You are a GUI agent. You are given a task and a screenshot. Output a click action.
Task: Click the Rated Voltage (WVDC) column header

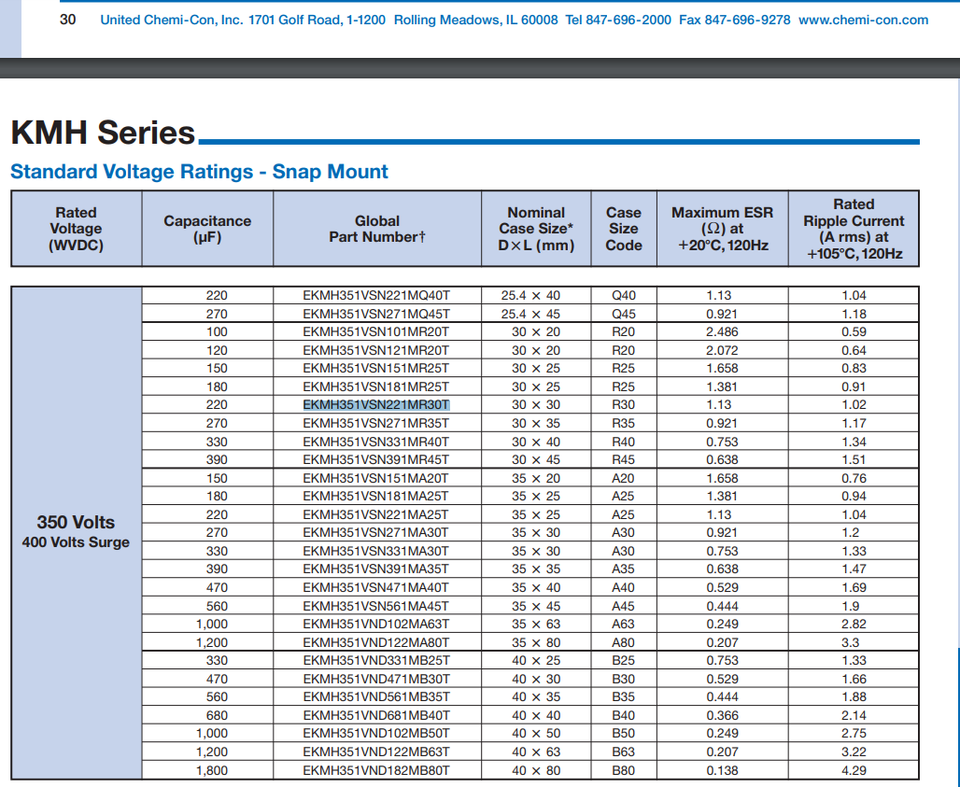click(76, 229)
